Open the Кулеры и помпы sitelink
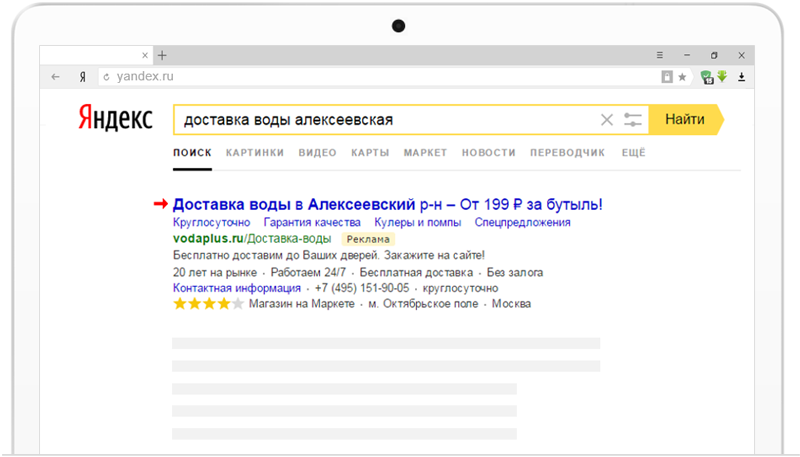The width and height of the screenshot is (800, 457). [417, 222]
